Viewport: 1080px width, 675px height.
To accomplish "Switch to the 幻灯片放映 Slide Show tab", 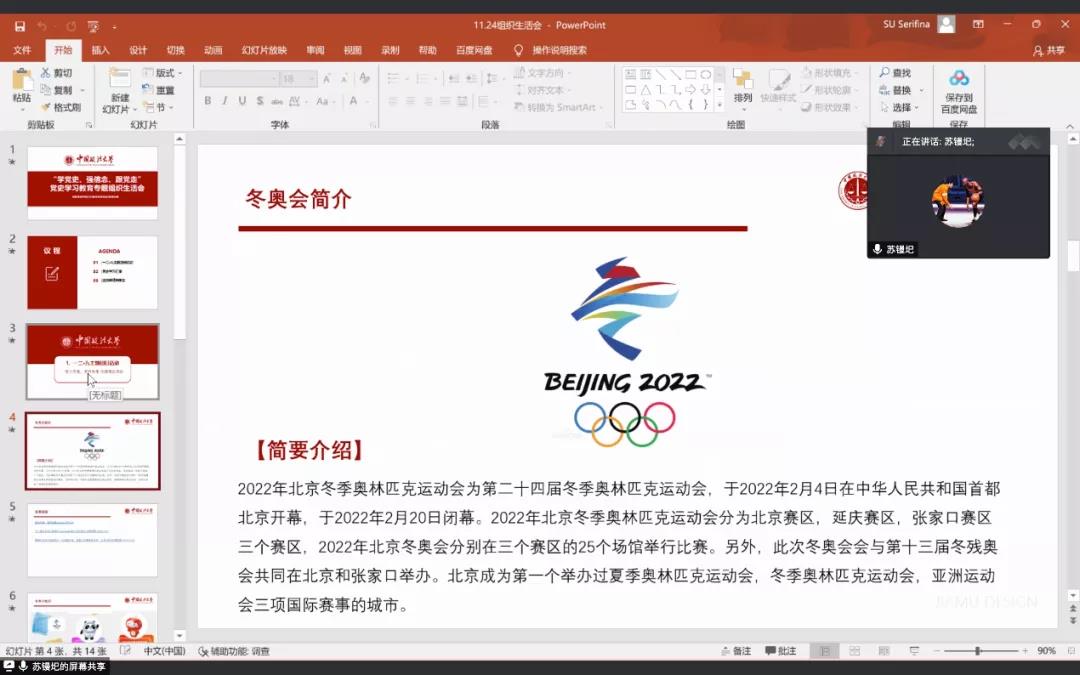I will point(264,50).
